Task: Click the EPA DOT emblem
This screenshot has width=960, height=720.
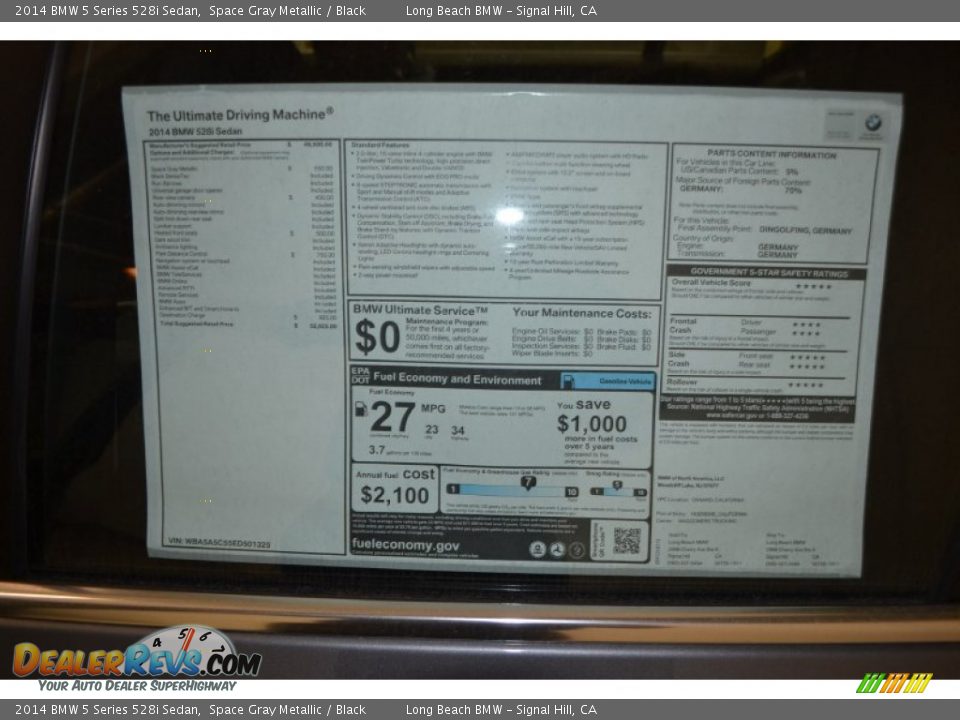Action: click(359, 375)
